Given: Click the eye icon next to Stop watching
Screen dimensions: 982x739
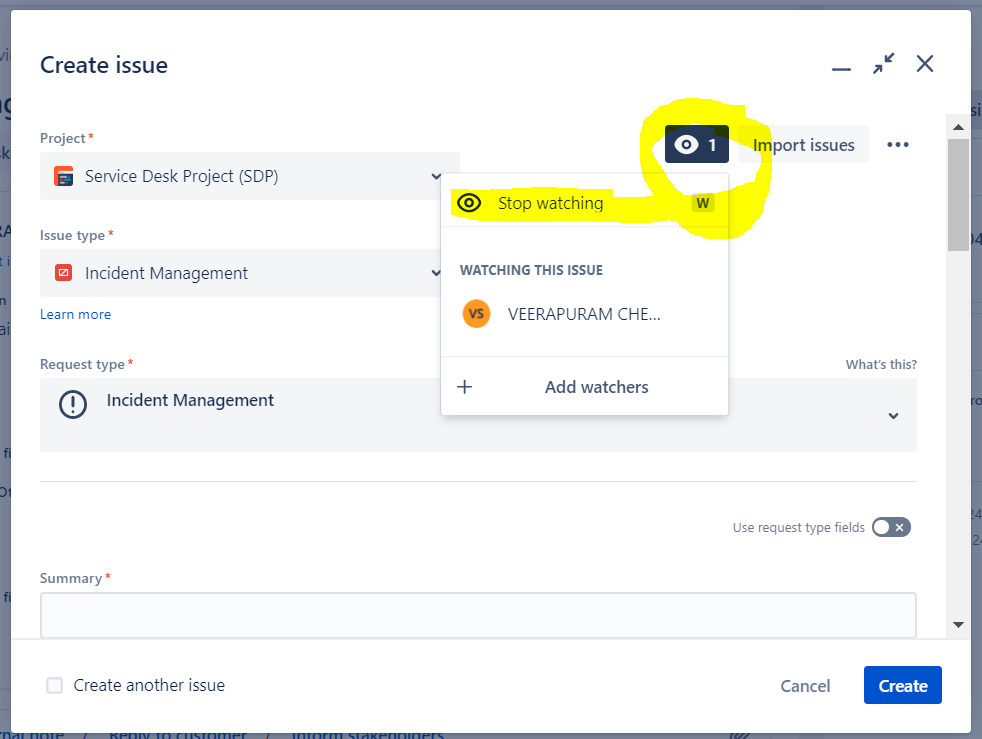Looking at the screenshot, I should point(468,203).
